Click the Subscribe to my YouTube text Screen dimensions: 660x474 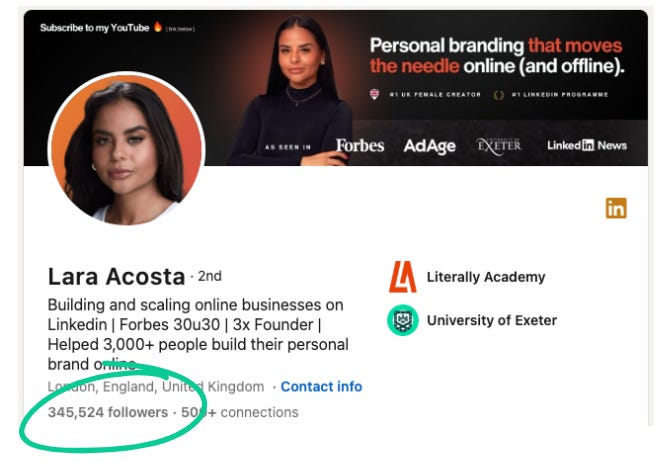94,28
